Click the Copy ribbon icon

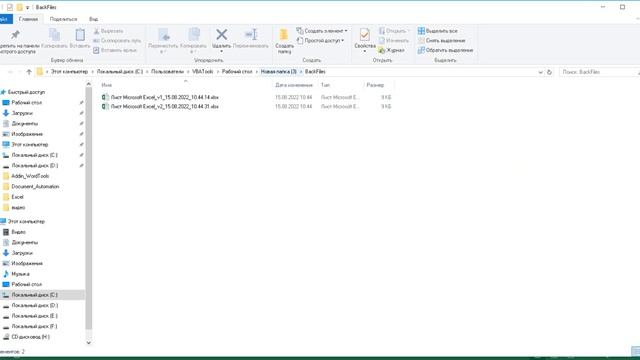(54, 35)
